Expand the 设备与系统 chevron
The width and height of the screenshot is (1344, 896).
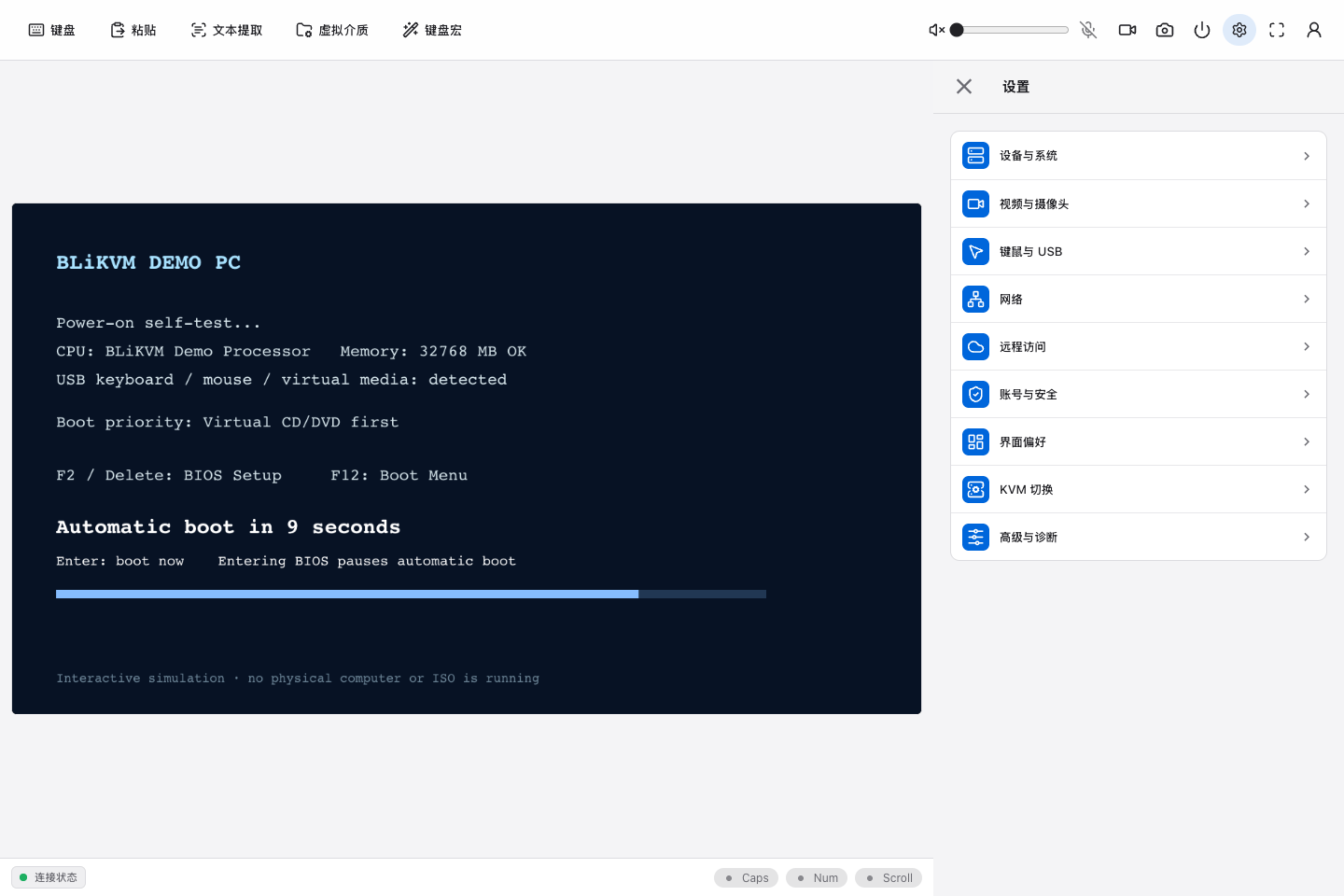(1307, 156)
